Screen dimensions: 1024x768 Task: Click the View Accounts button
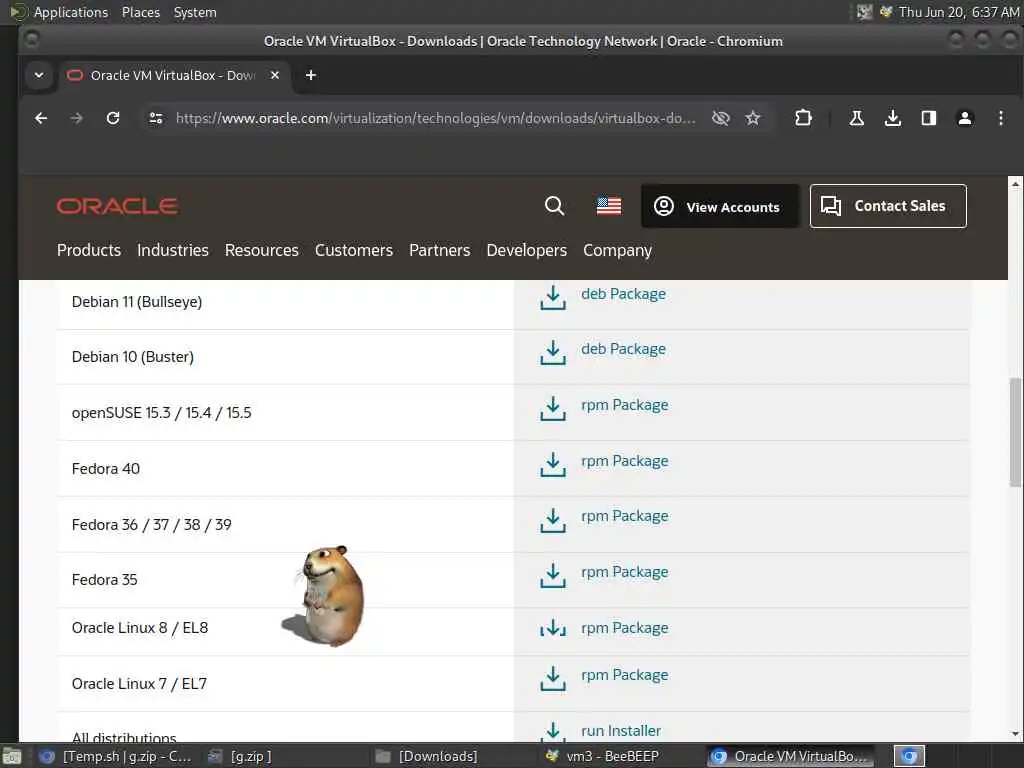pyautogui.click(x=720, y=206)
